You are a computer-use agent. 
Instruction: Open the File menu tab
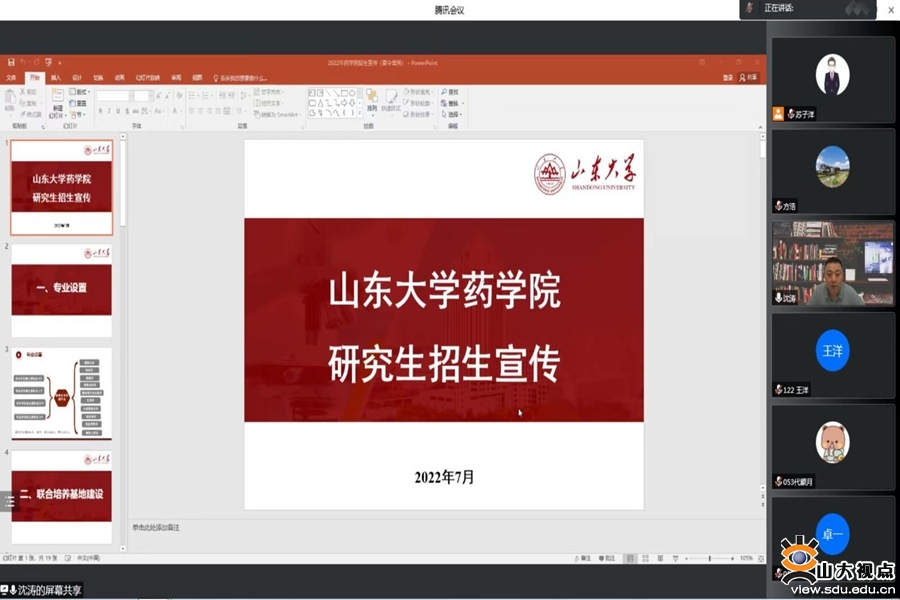(11, 77)
